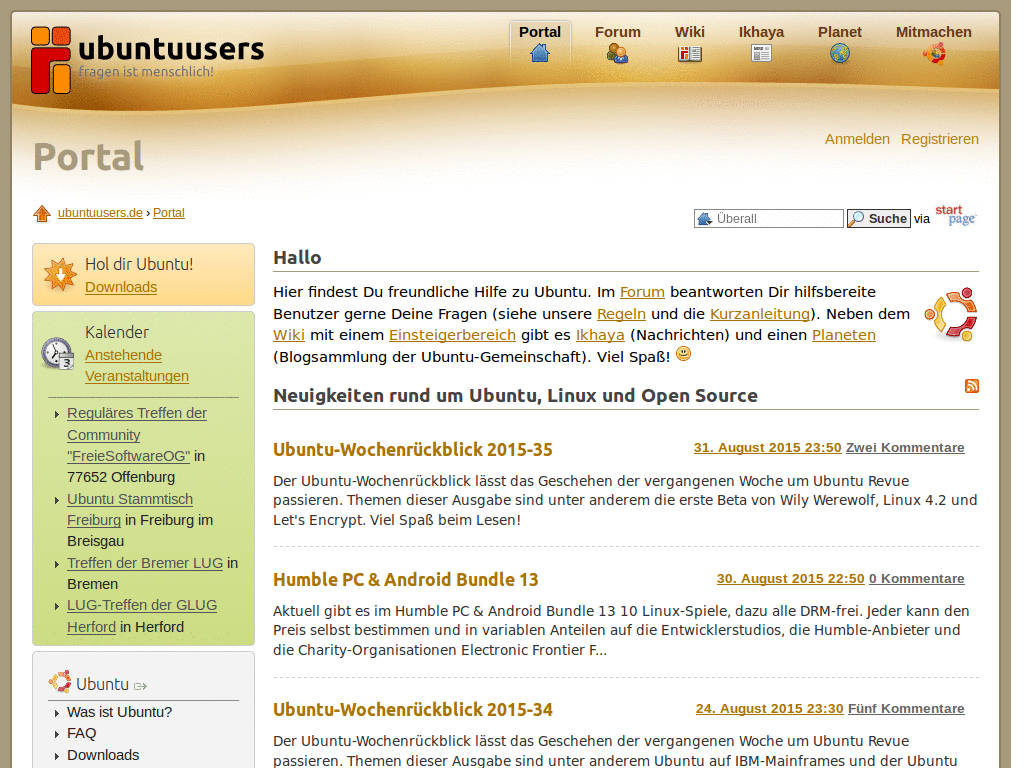The width and height of the screenshot is (1024, 768).
Task: Click the ubuntuusers.de breadcrumb link
Action: (100, 213)
